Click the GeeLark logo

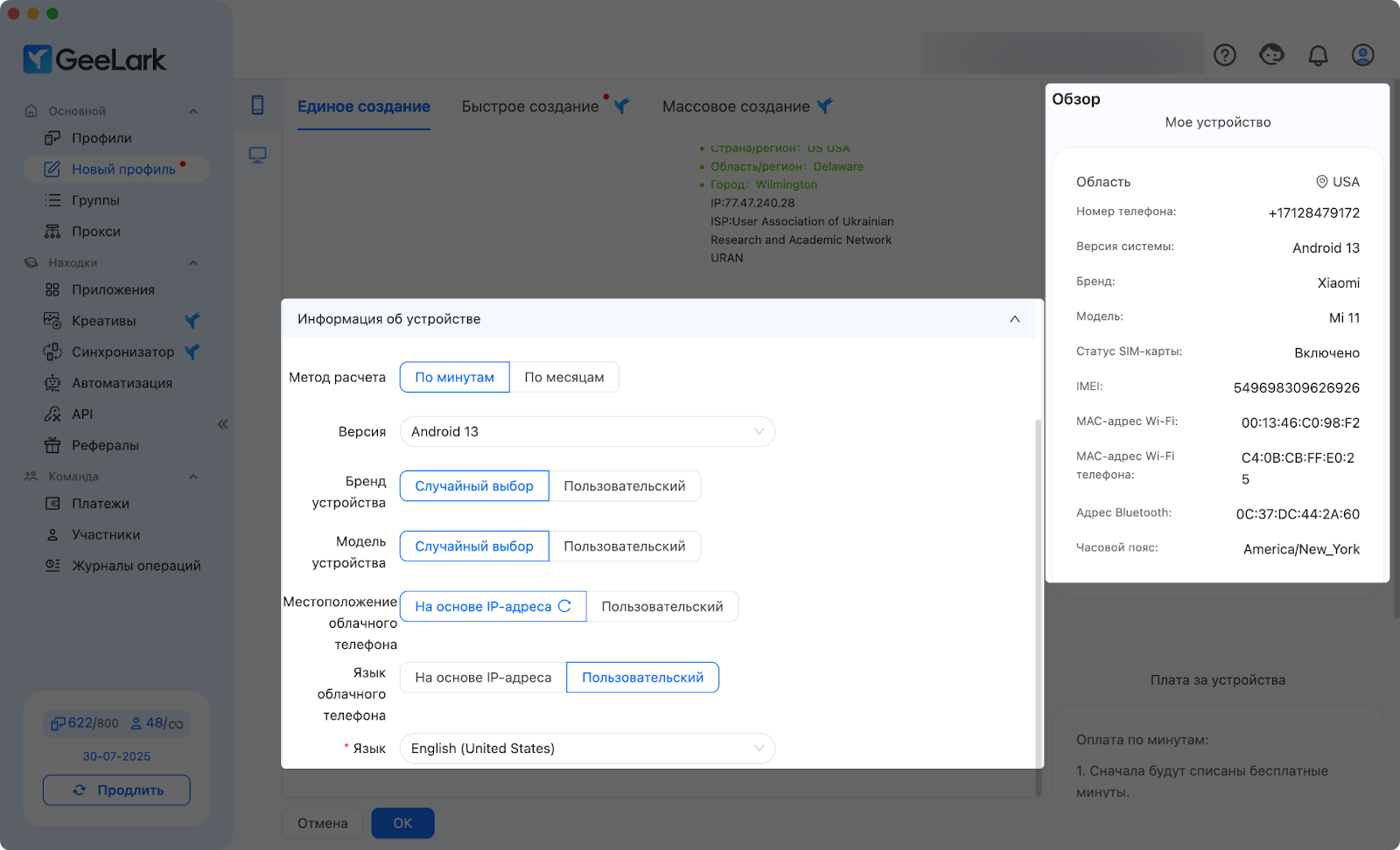(94, 59)
